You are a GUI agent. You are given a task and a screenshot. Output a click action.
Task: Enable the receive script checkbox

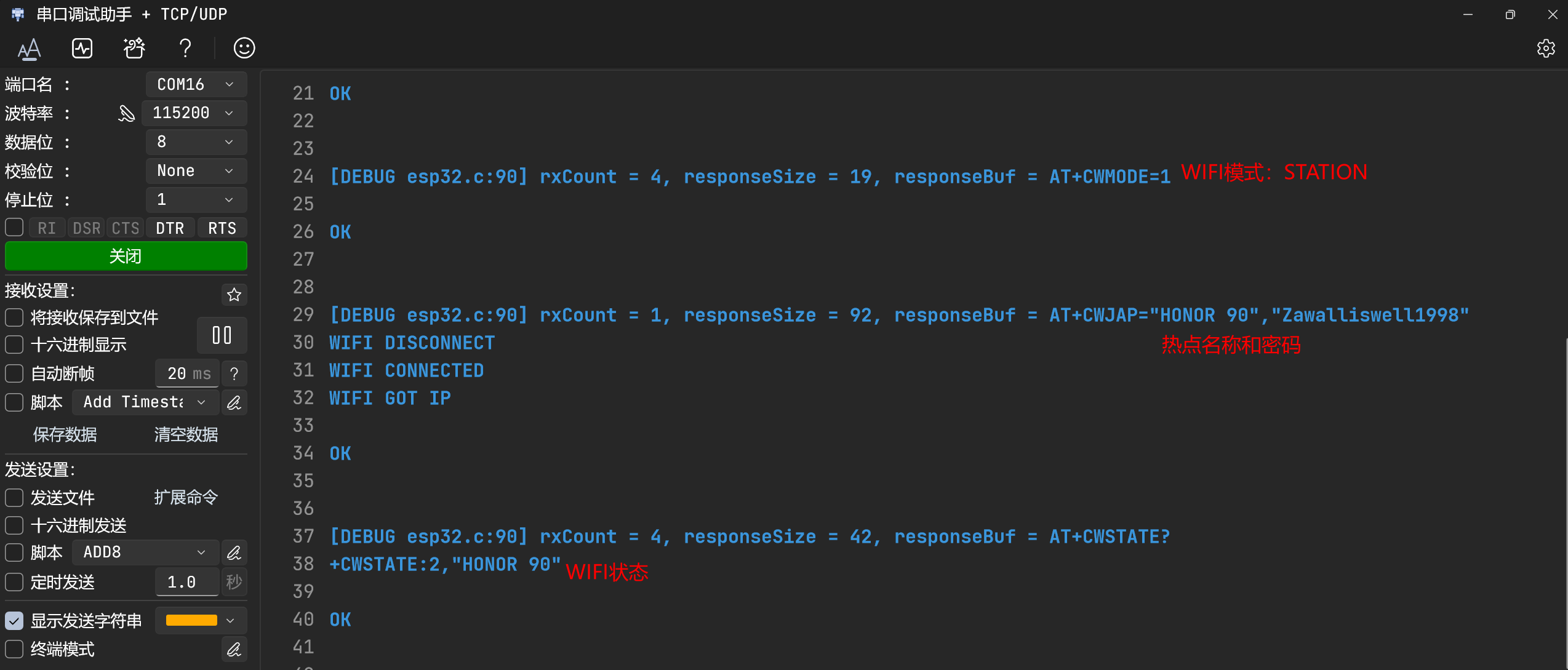tap(14, 402)
